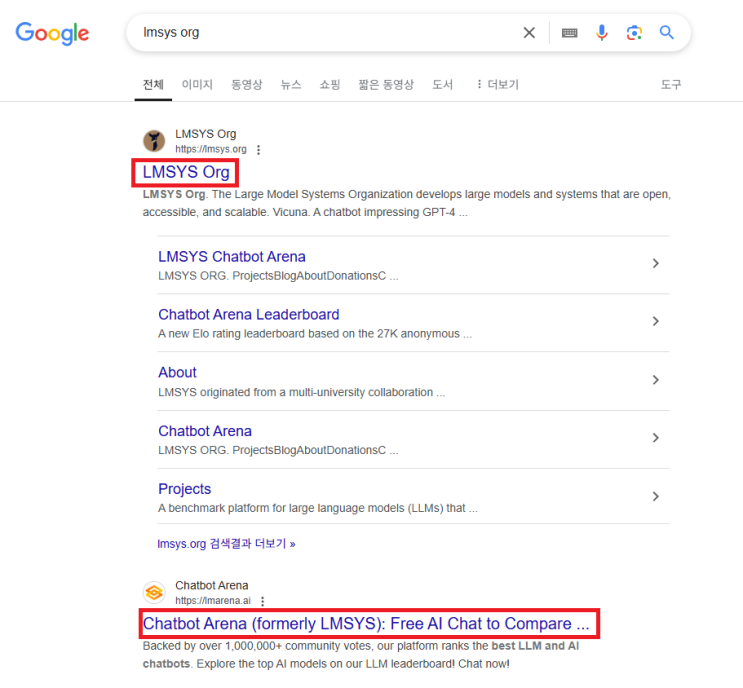743x688 pixels.
Task: Click the https://lmarena.ai URL text
Action: tap(213, 601)
